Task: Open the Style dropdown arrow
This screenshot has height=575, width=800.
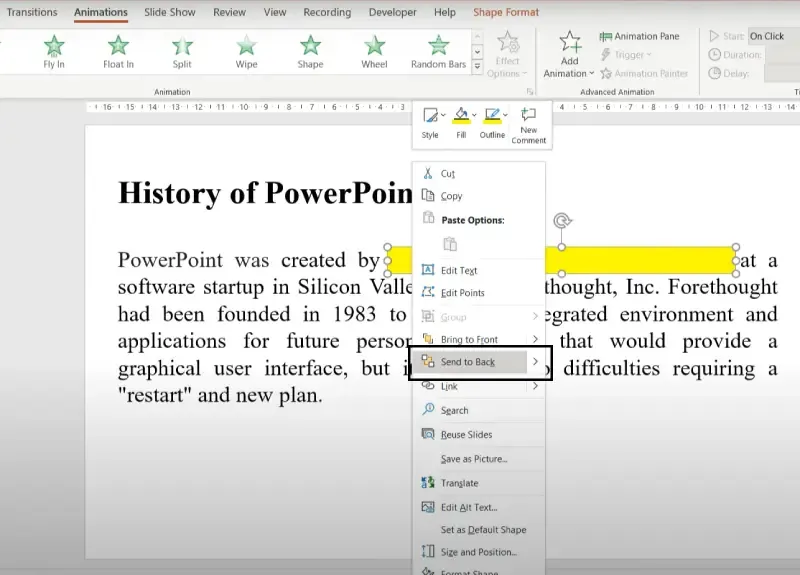Action: pyautogui.click(x=443, y=115)
